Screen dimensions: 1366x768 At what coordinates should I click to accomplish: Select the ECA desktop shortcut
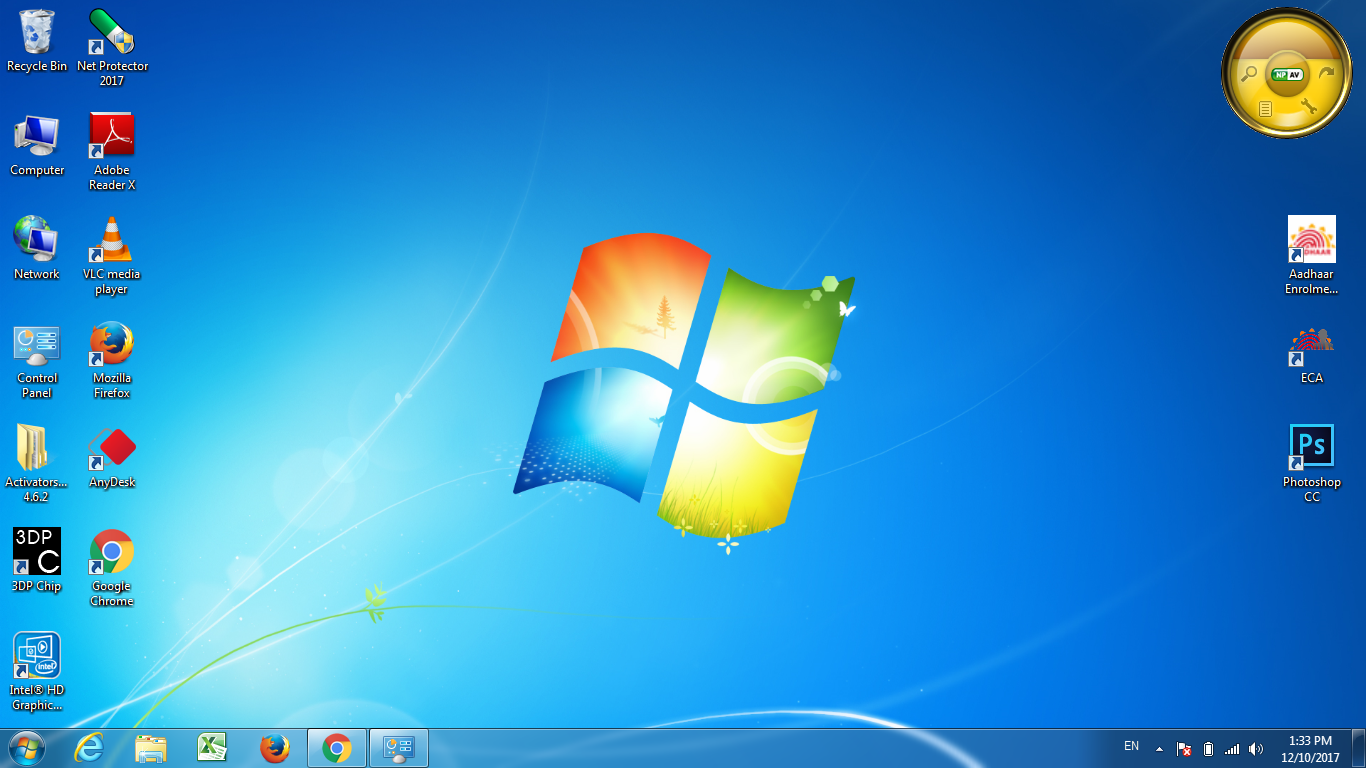pos(1312,354)
